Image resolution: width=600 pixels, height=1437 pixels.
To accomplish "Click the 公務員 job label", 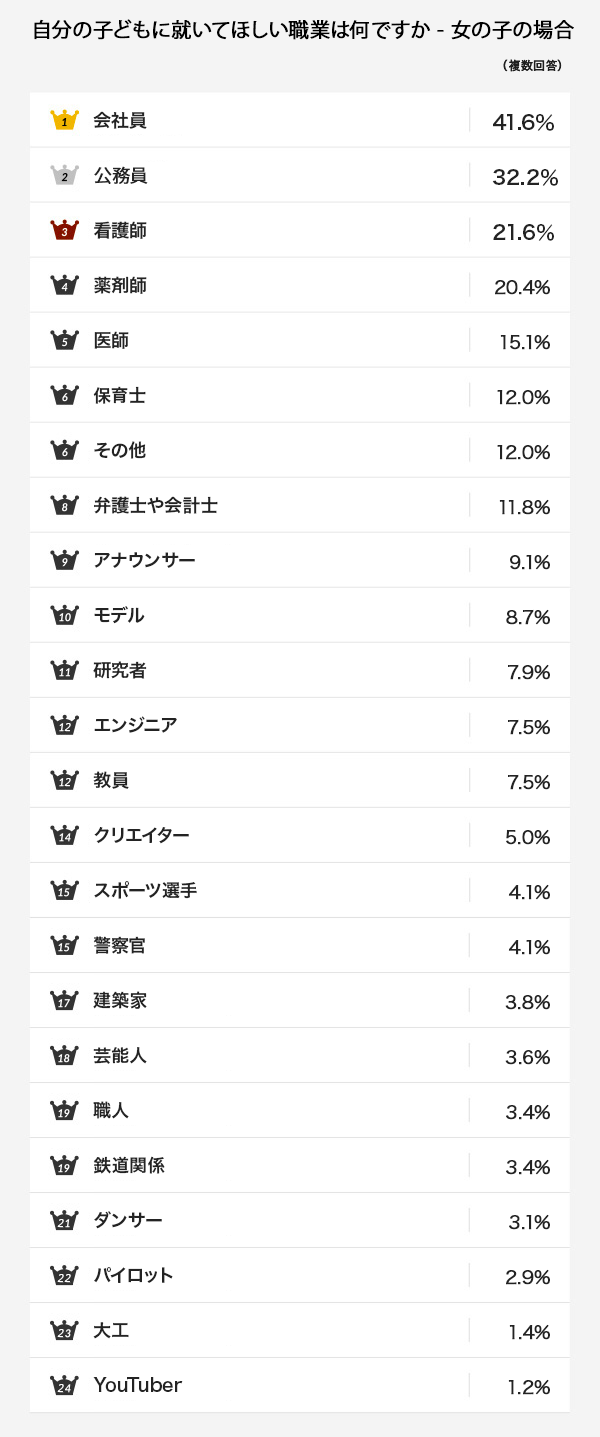I will [x=120, y=175].
